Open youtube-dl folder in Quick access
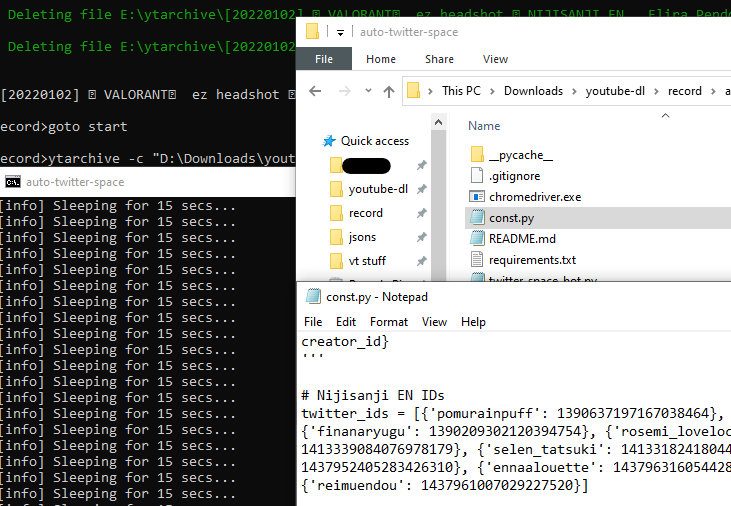 [378, 189]
